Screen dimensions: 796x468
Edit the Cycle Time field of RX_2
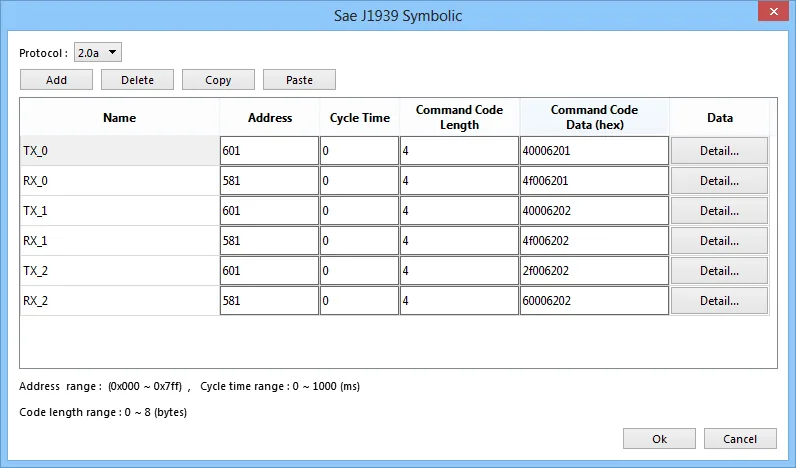pos(359,300)
